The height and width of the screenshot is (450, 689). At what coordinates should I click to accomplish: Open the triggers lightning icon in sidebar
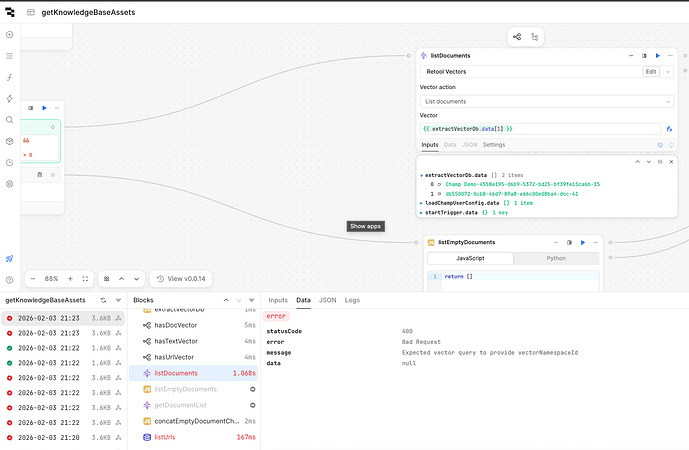[9, 99]
